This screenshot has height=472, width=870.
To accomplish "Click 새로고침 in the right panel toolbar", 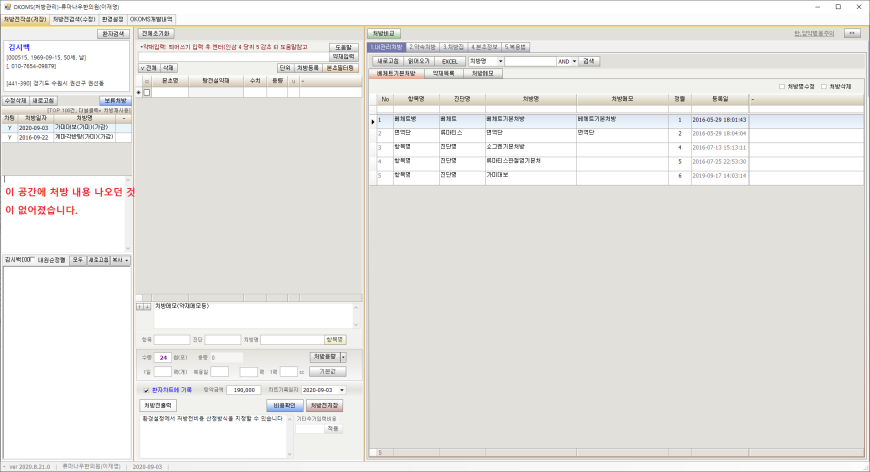I will point(387,61).
